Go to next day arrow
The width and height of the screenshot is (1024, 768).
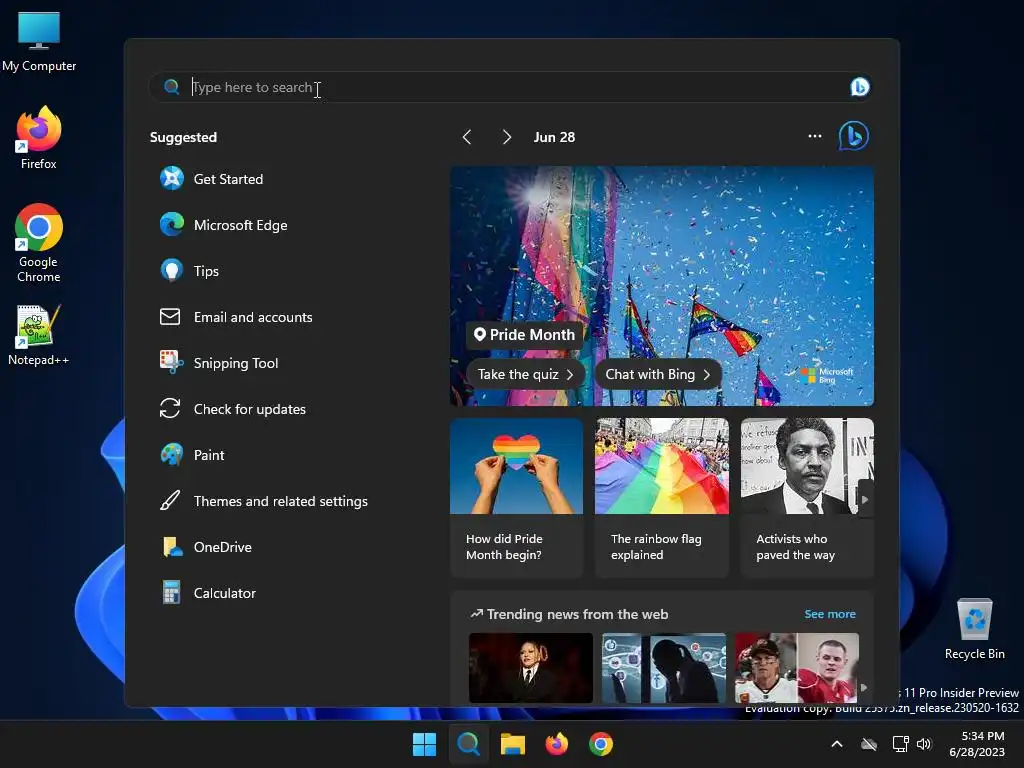507,136
